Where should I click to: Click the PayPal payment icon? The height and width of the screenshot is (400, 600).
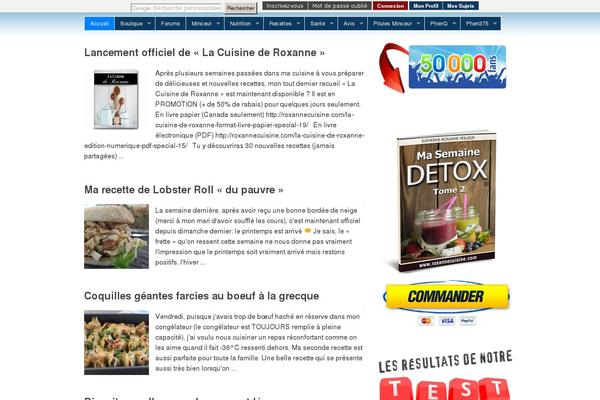[x=467, y=321]
